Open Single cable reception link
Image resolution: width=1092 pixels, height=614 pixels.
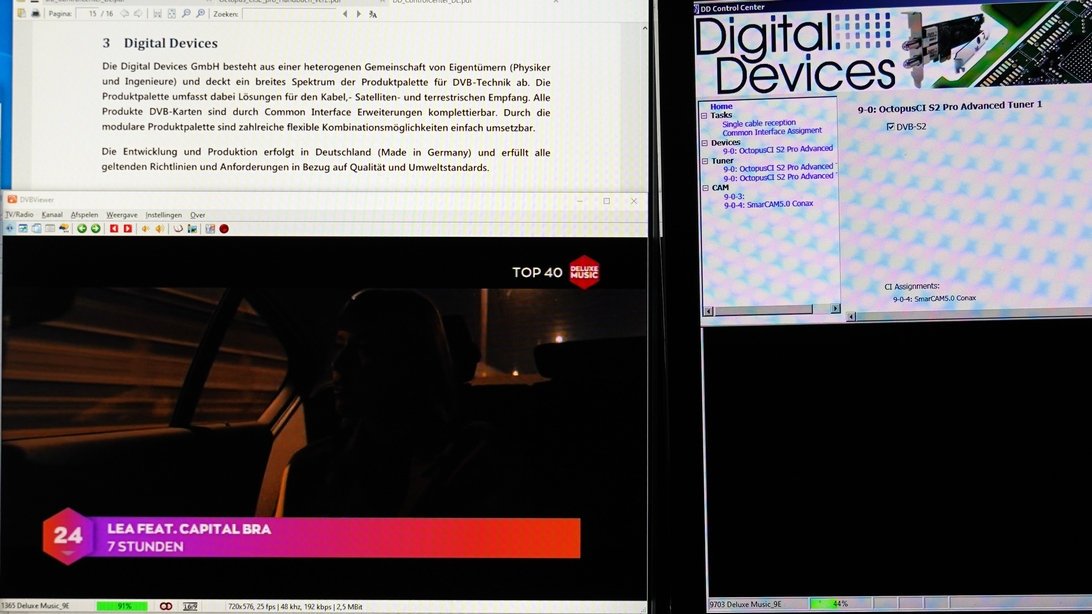click(x=759, y=123)
